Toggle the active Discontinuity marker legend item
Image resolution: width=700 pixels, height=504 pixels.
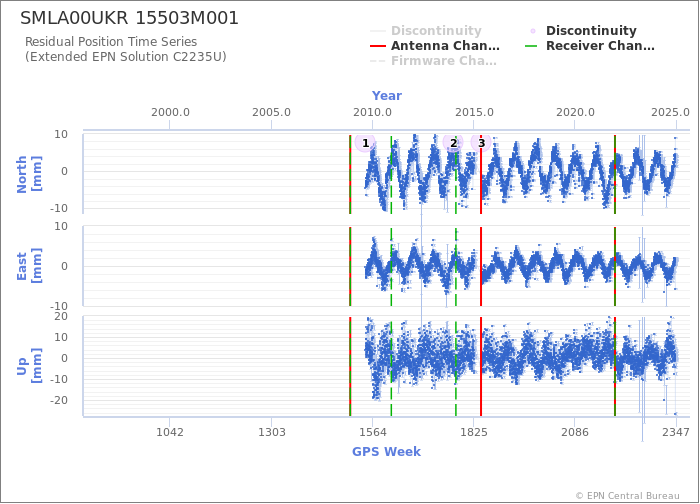pos(582,31)
